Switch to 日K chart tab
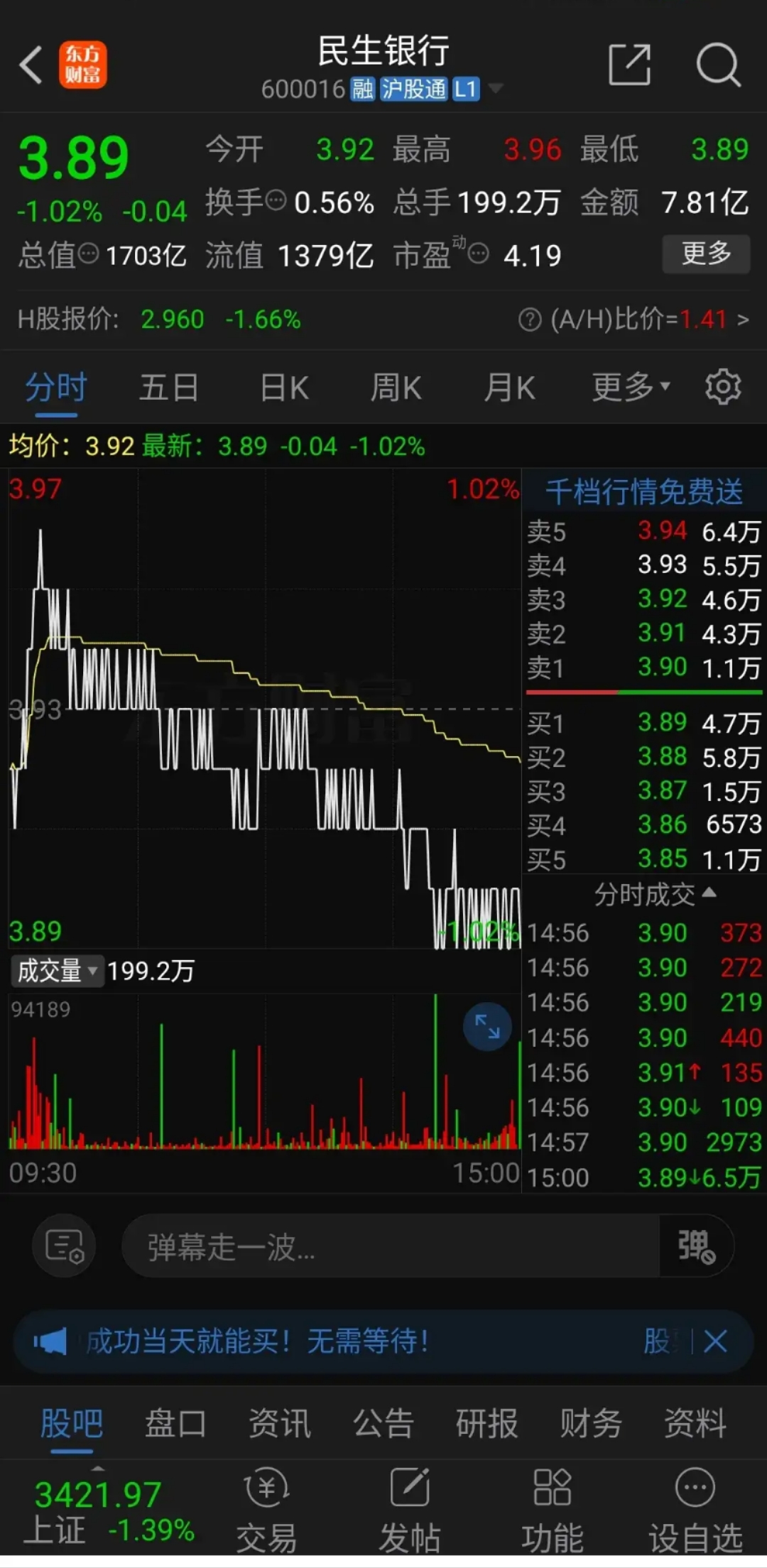Image resolution: width=767 pixels, height=1568 pixels. coord(284,388)
